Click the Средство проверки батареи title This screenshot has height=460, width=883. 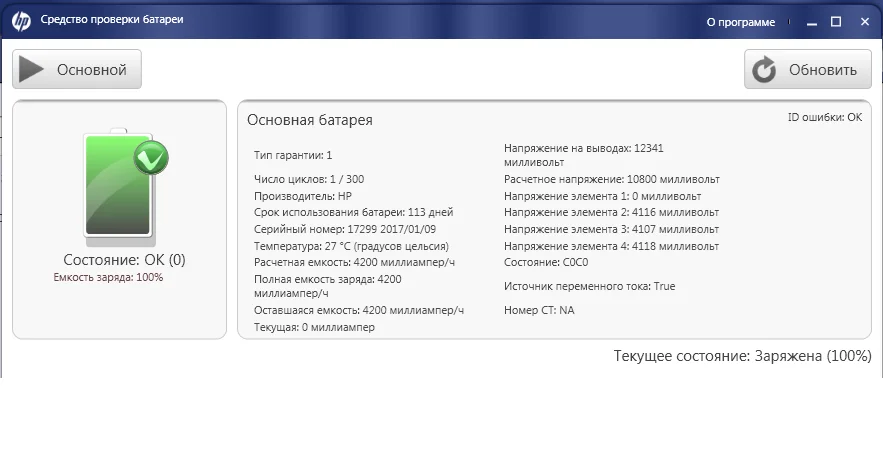pos(112,20)
